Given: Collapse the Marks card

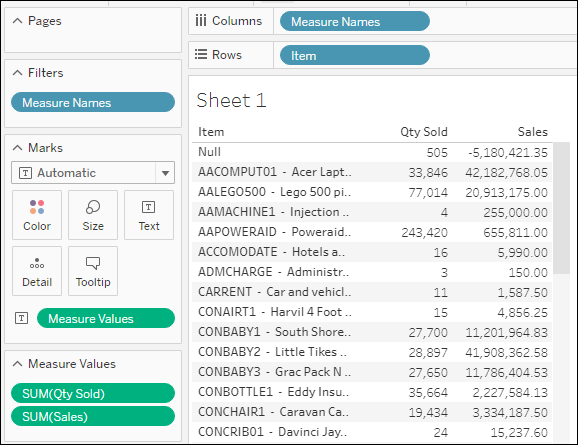Looking at the screenshot, I should click(x=17, y=148).
